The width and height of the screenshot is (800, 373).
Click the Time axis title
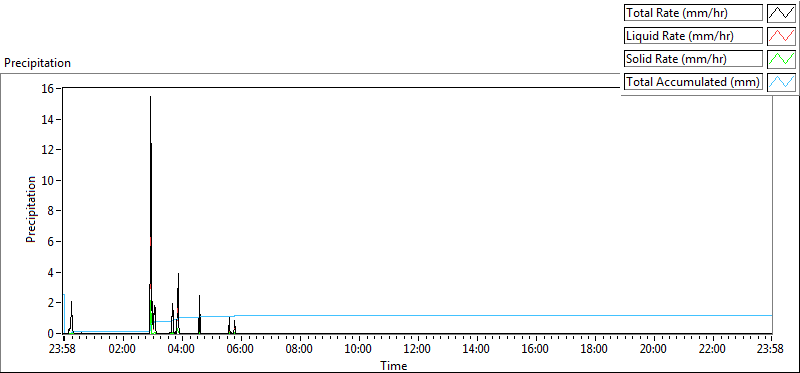tap(393, 365)
